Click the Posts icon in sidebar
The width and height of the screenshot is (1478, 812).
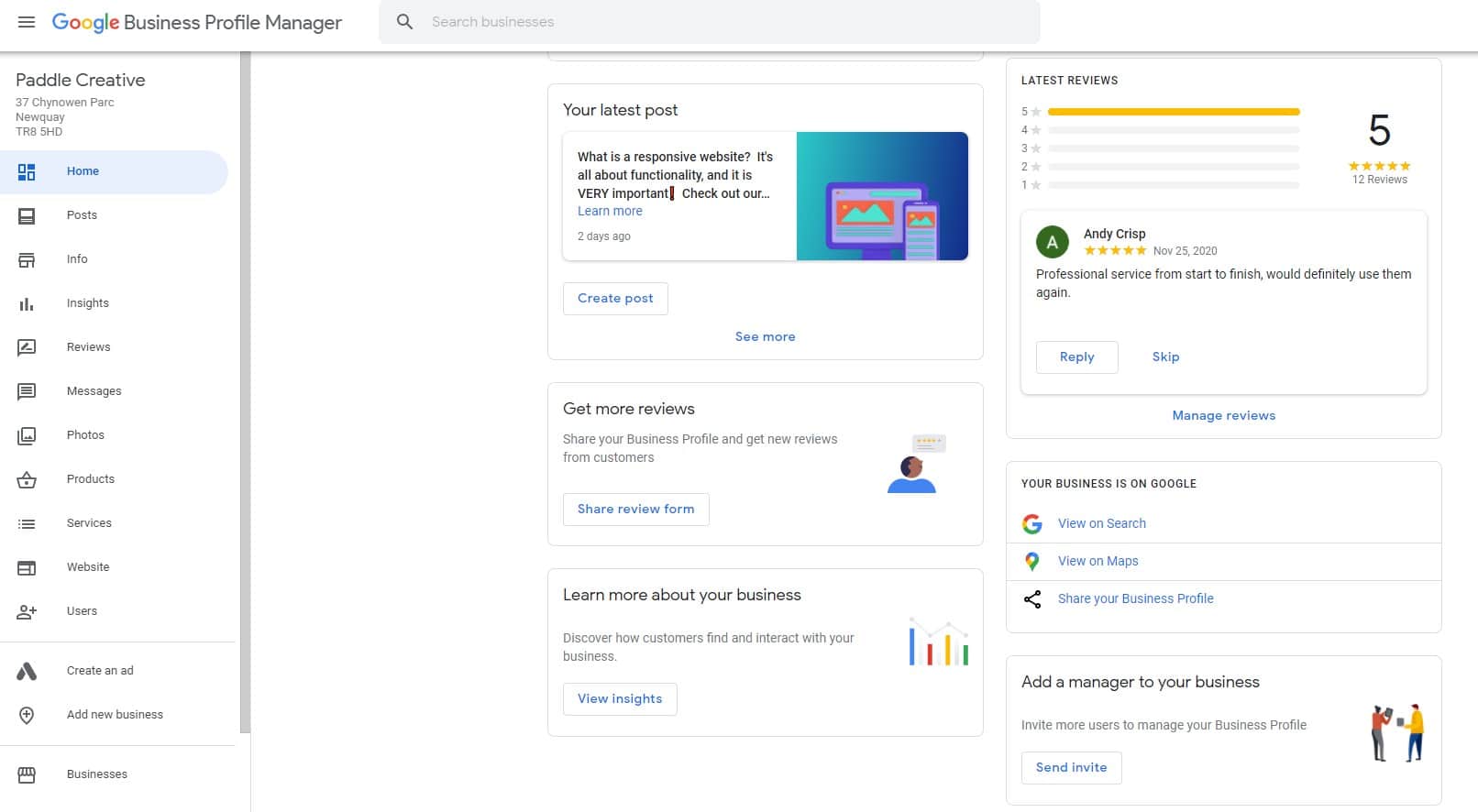point(27,215)
